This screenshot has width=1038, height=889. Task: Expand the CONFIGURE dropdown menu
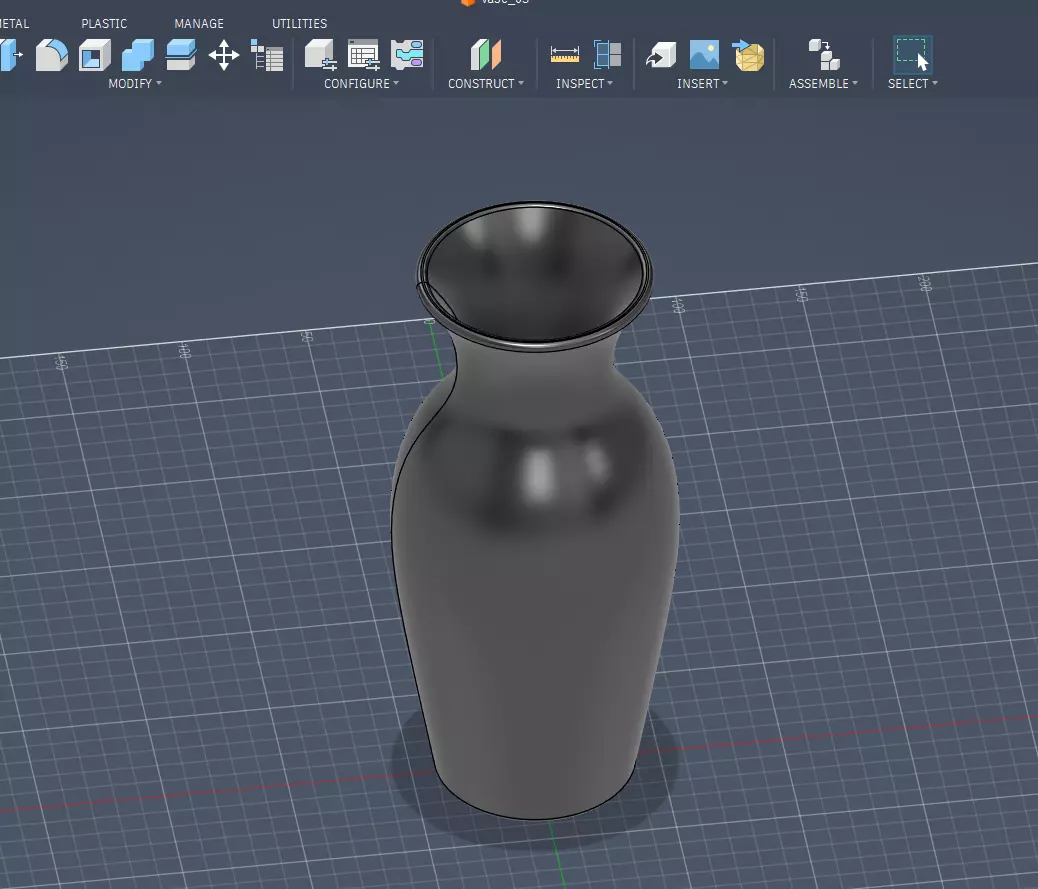361,83
